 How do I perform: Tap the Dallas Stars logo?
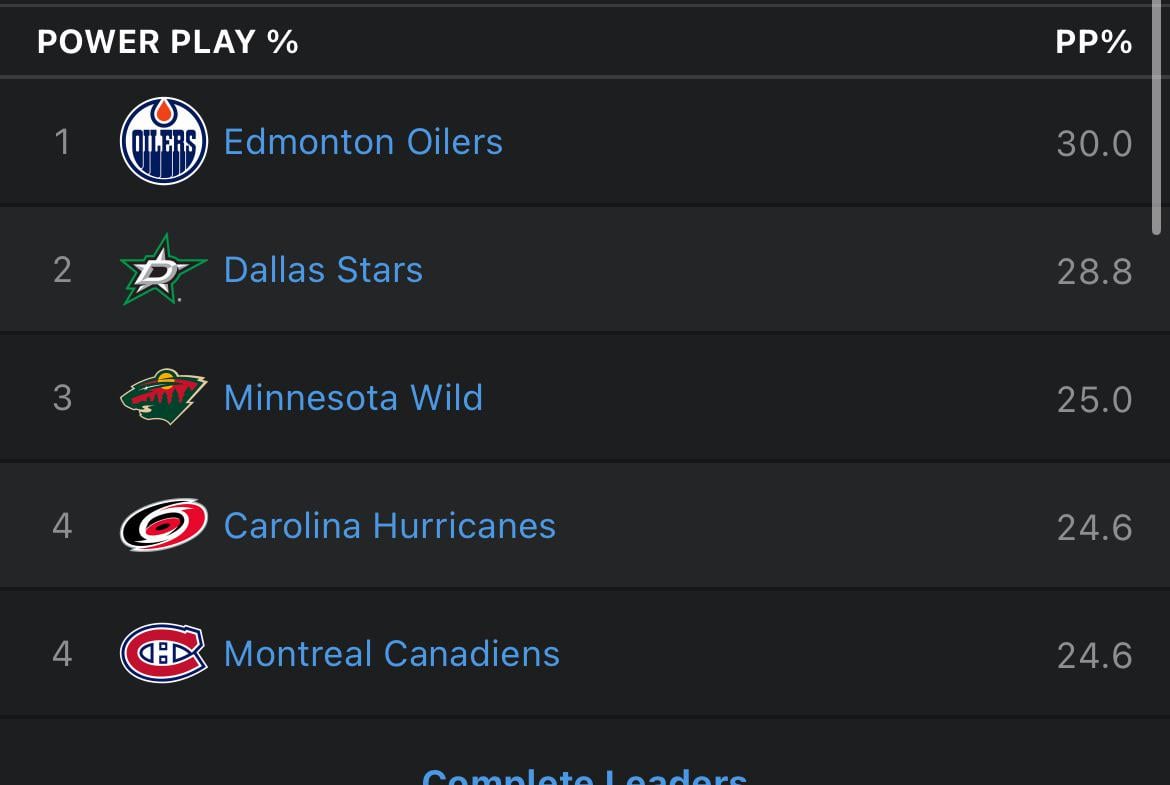coord(164,269)
